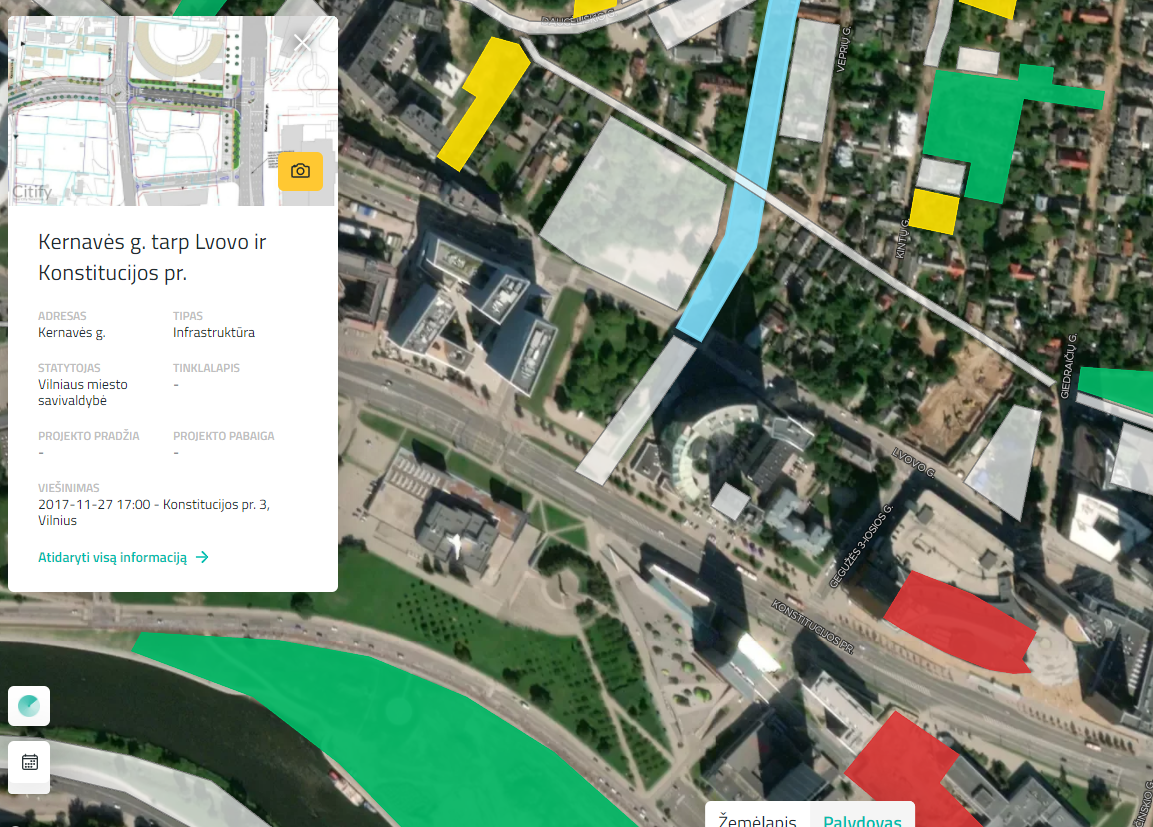Viewport: 1153px width, 827px height.
Task: Click the arrow beside Atidaryti visą informaciją
Action: 202,558
